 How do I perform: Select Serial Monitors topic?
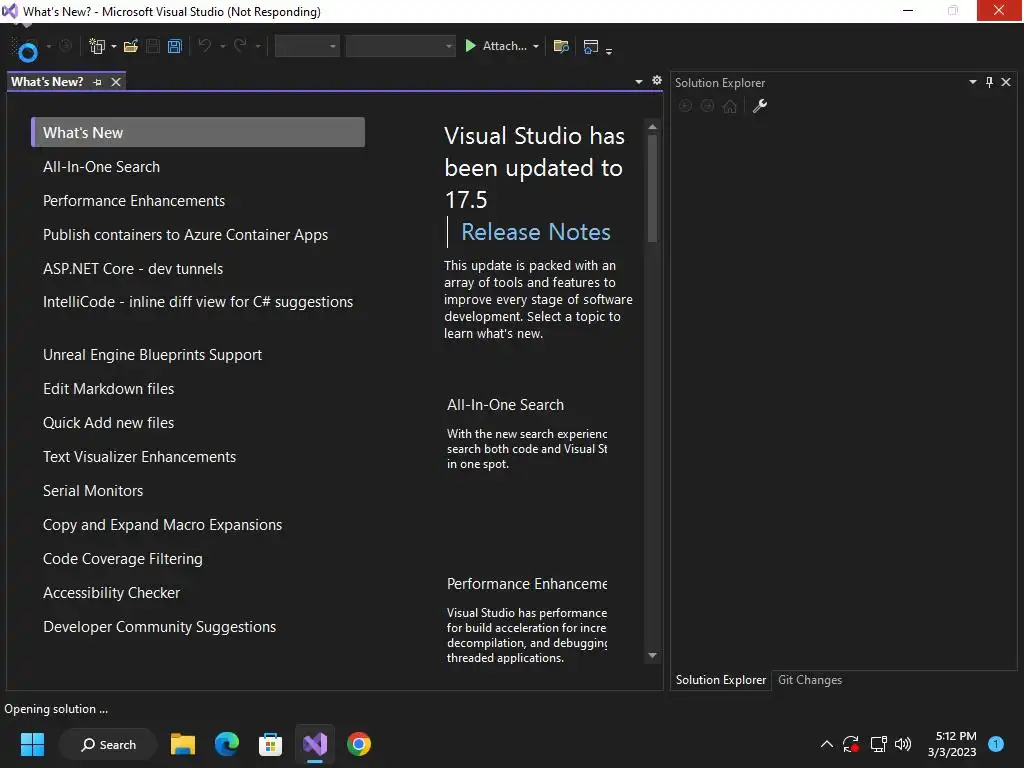[93, 490]
